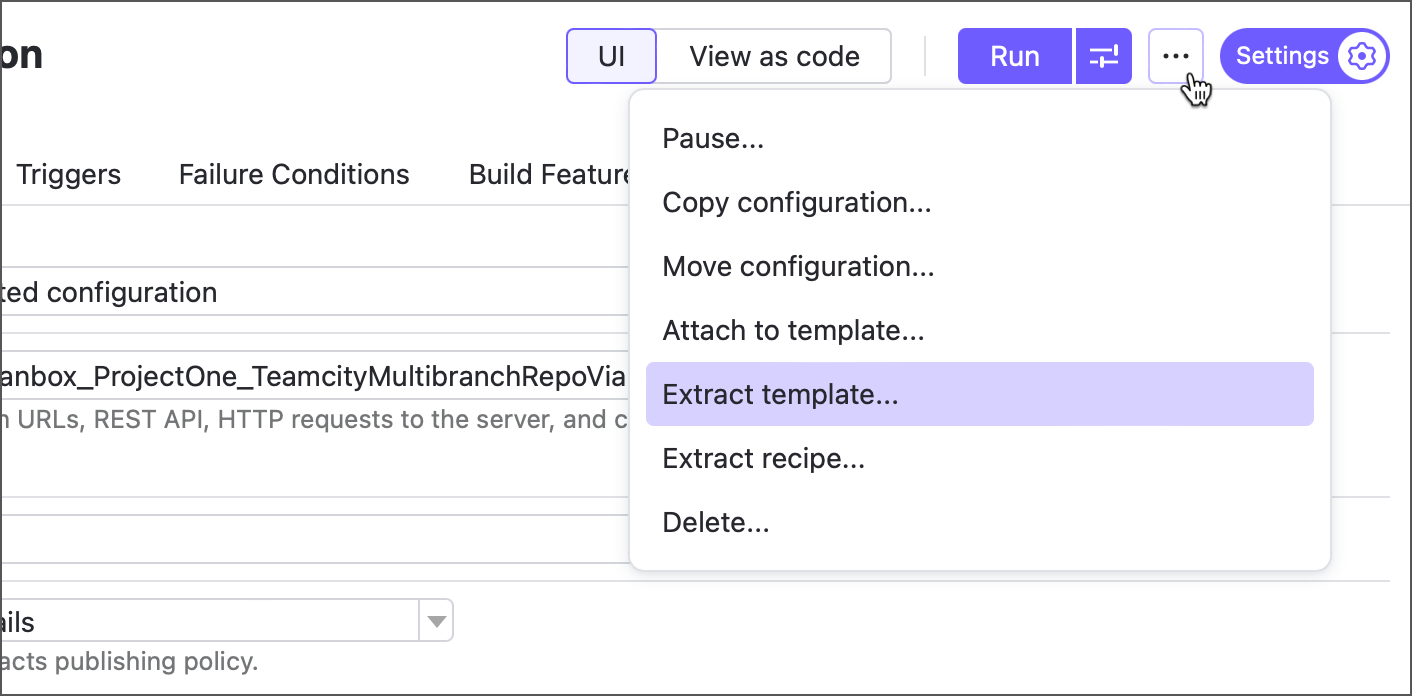Open the Settings button
This screenshot has height=696, width=1412.
(1283, 56)
